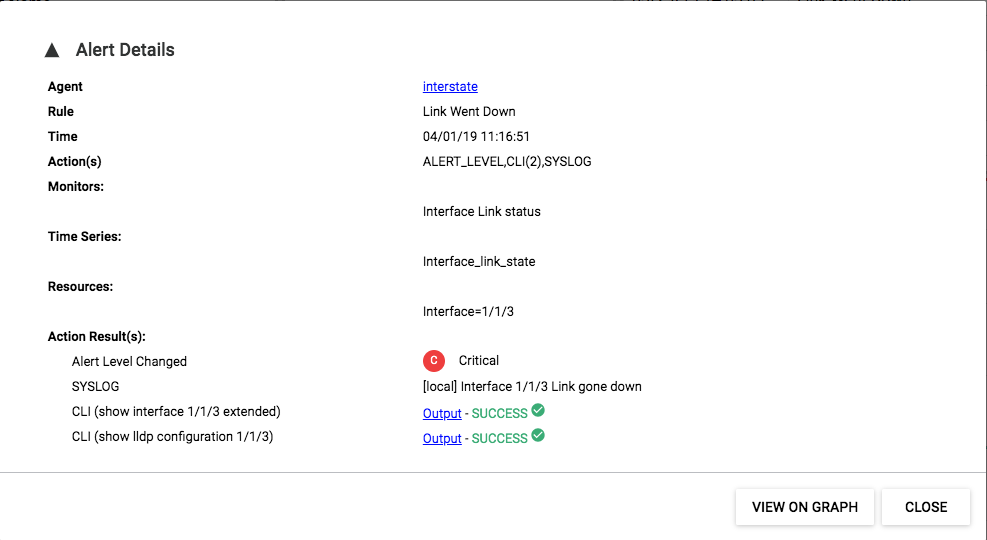Click the 'Monitors:' field label
The height and width of the screenshot is (540, 987).
pyautogui.click(x=76, y=186)
